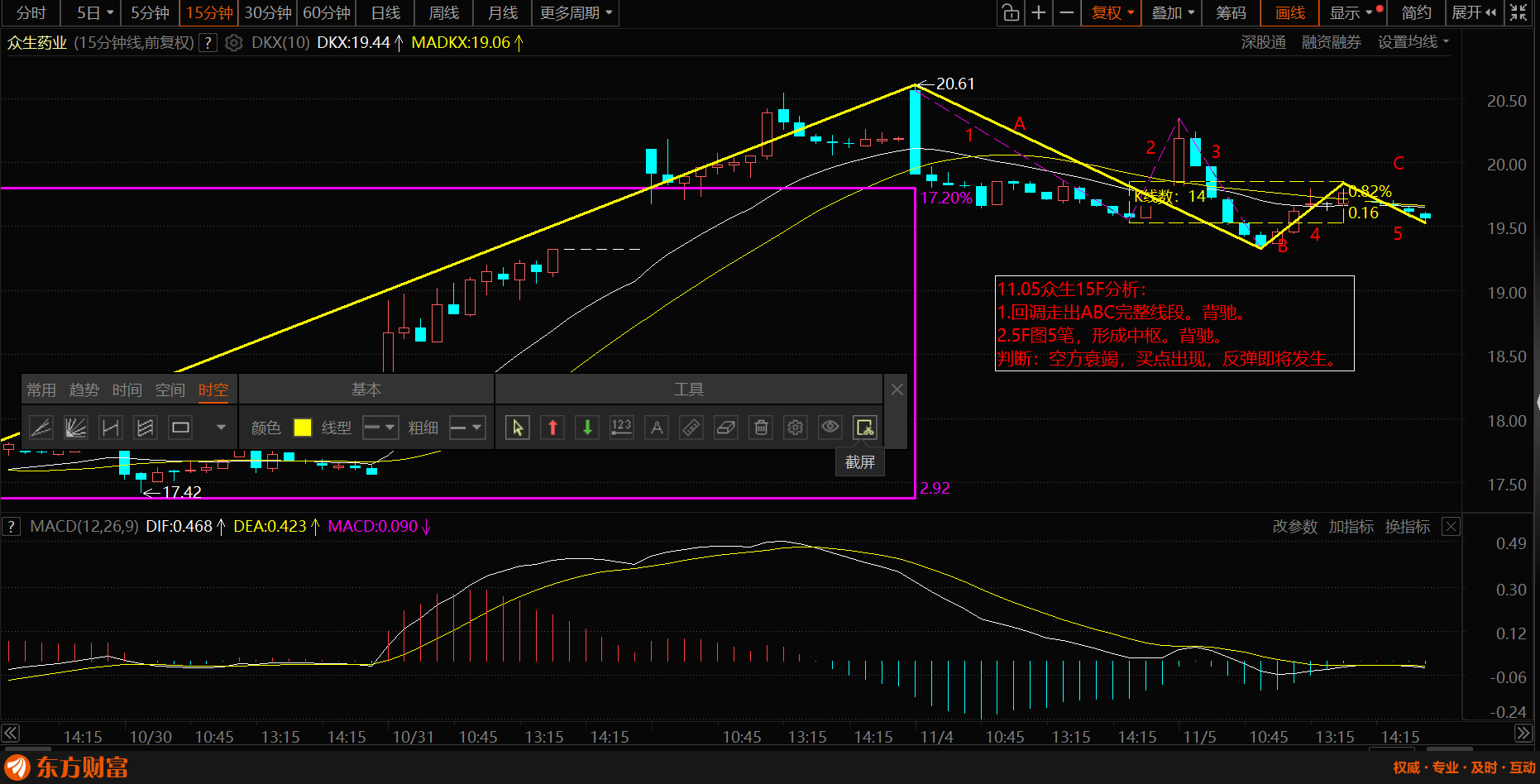Switch to the 30分钟 period tab
Image resolution: width=1540 pixels, height=784 pixels.
[268, 12]
